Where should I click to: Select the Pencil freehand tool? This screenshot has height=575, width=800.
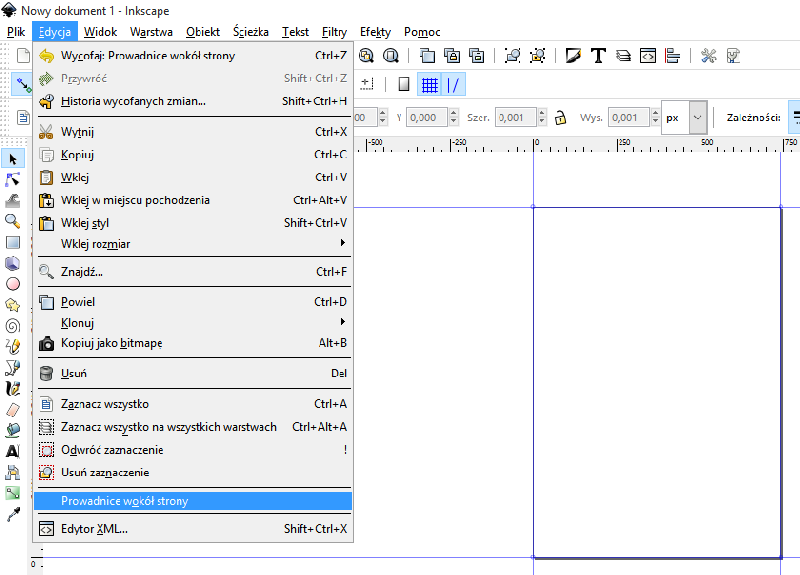(13, 347)
